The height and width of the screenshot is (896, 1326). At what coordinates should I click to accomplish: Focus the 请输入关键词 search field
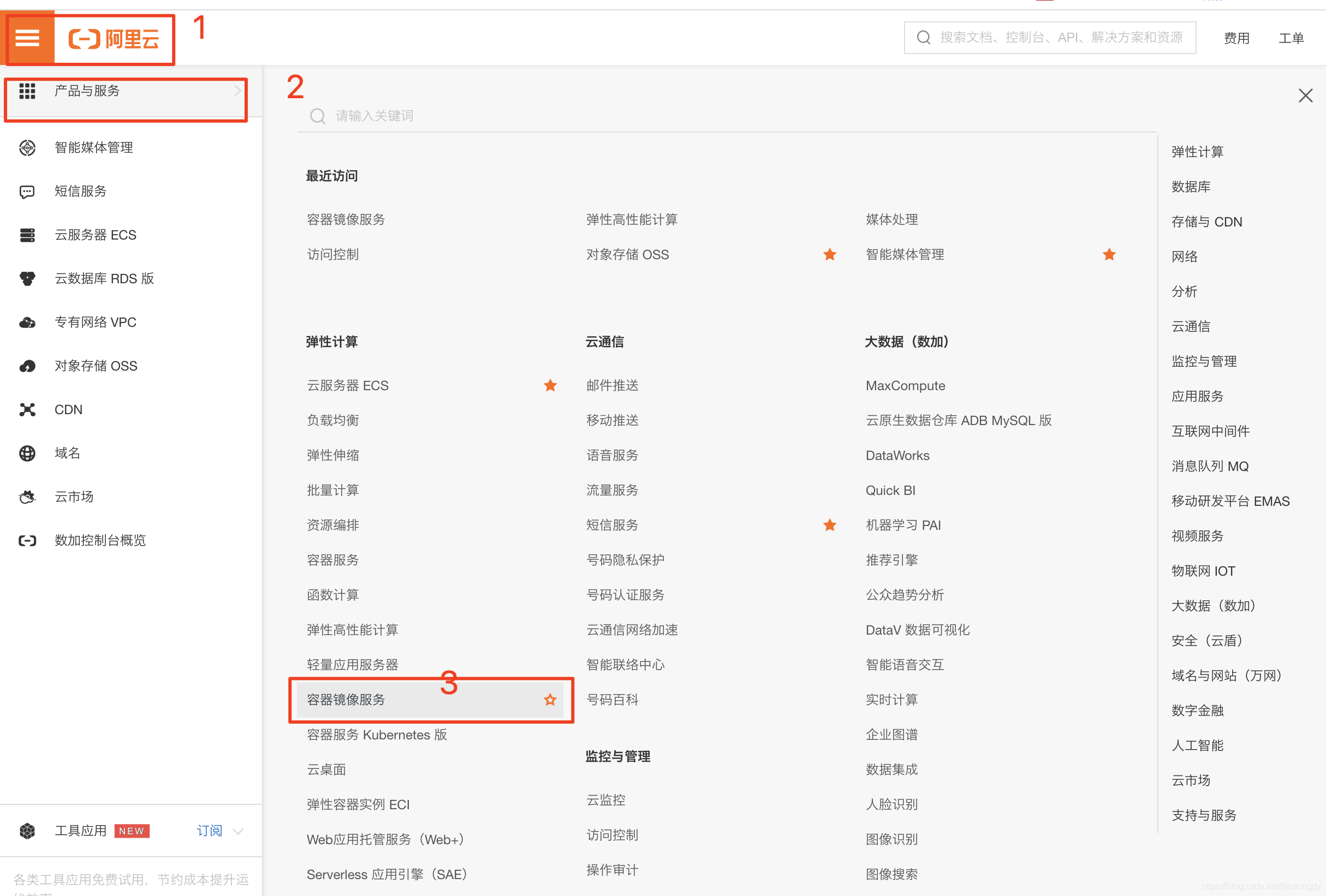pos(727,116)
